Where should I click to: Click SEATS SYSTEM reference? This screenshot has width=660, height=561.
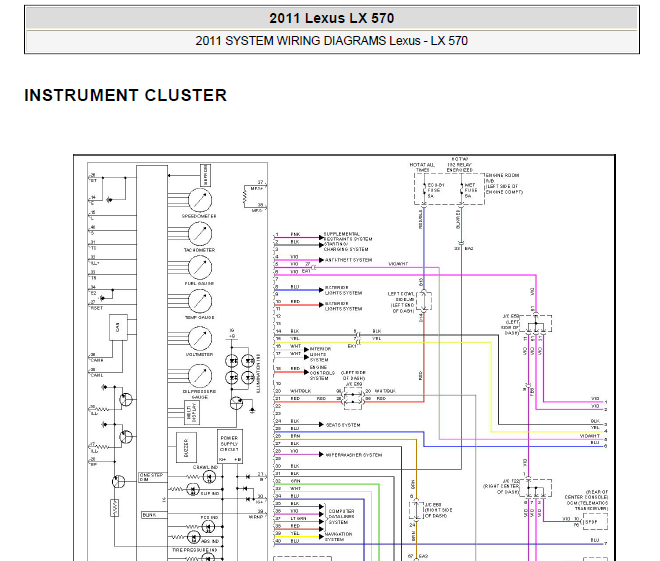pyautogui.click(x=343, y=425)
